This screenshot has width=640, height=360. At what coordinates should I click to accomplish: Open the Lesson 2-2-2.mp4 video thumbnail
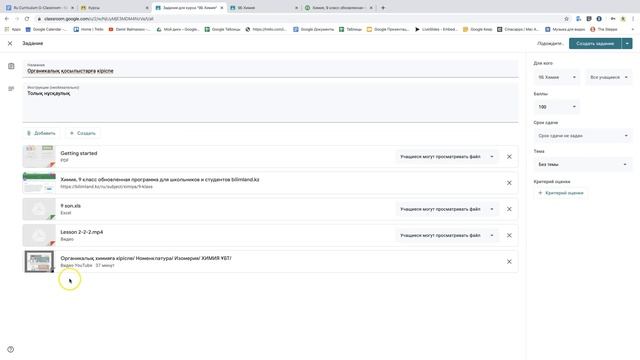coord(39,235)
